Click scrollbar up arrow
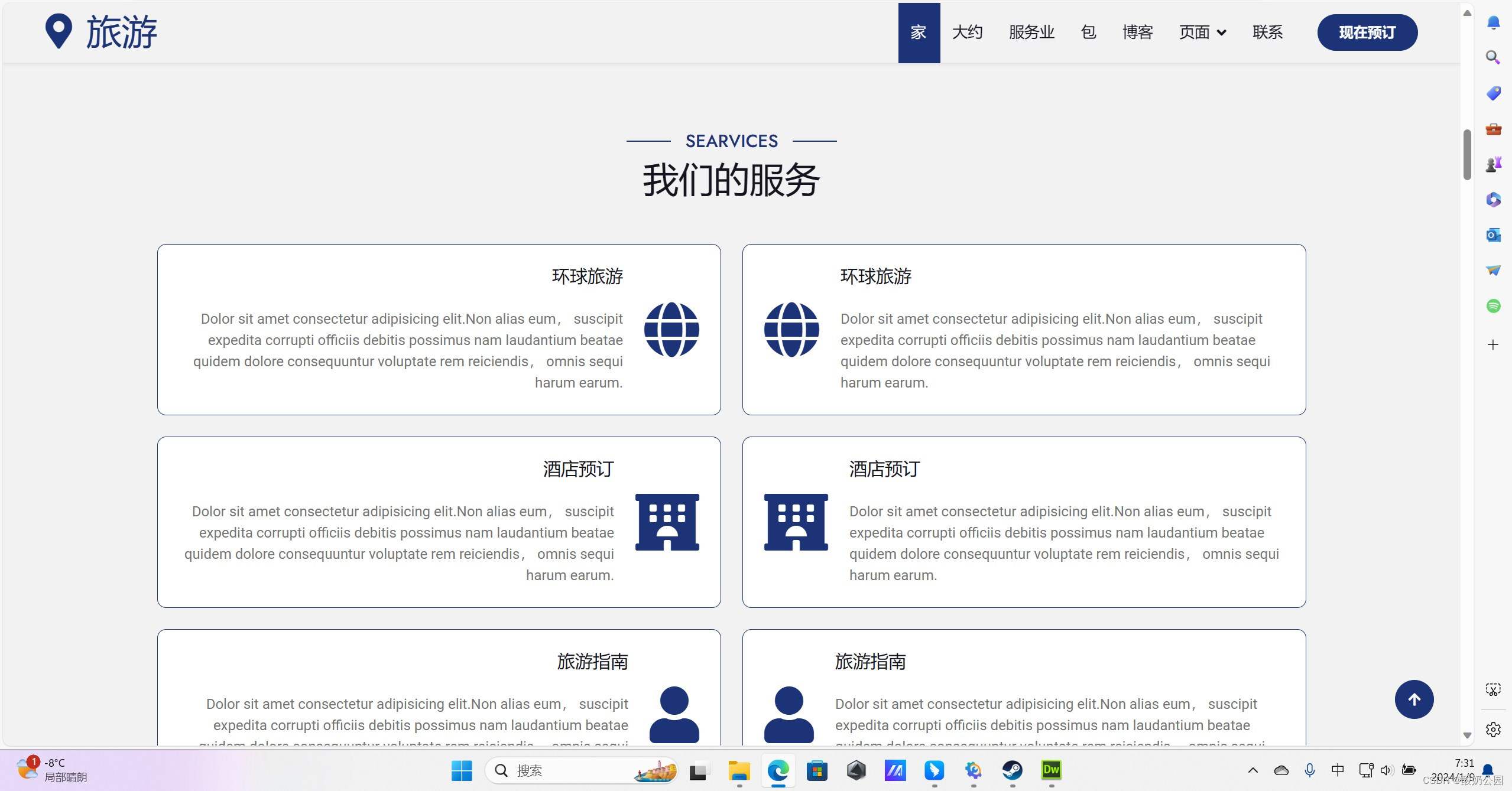Viewport: 1512px width, 791px height. (1467, 13)
